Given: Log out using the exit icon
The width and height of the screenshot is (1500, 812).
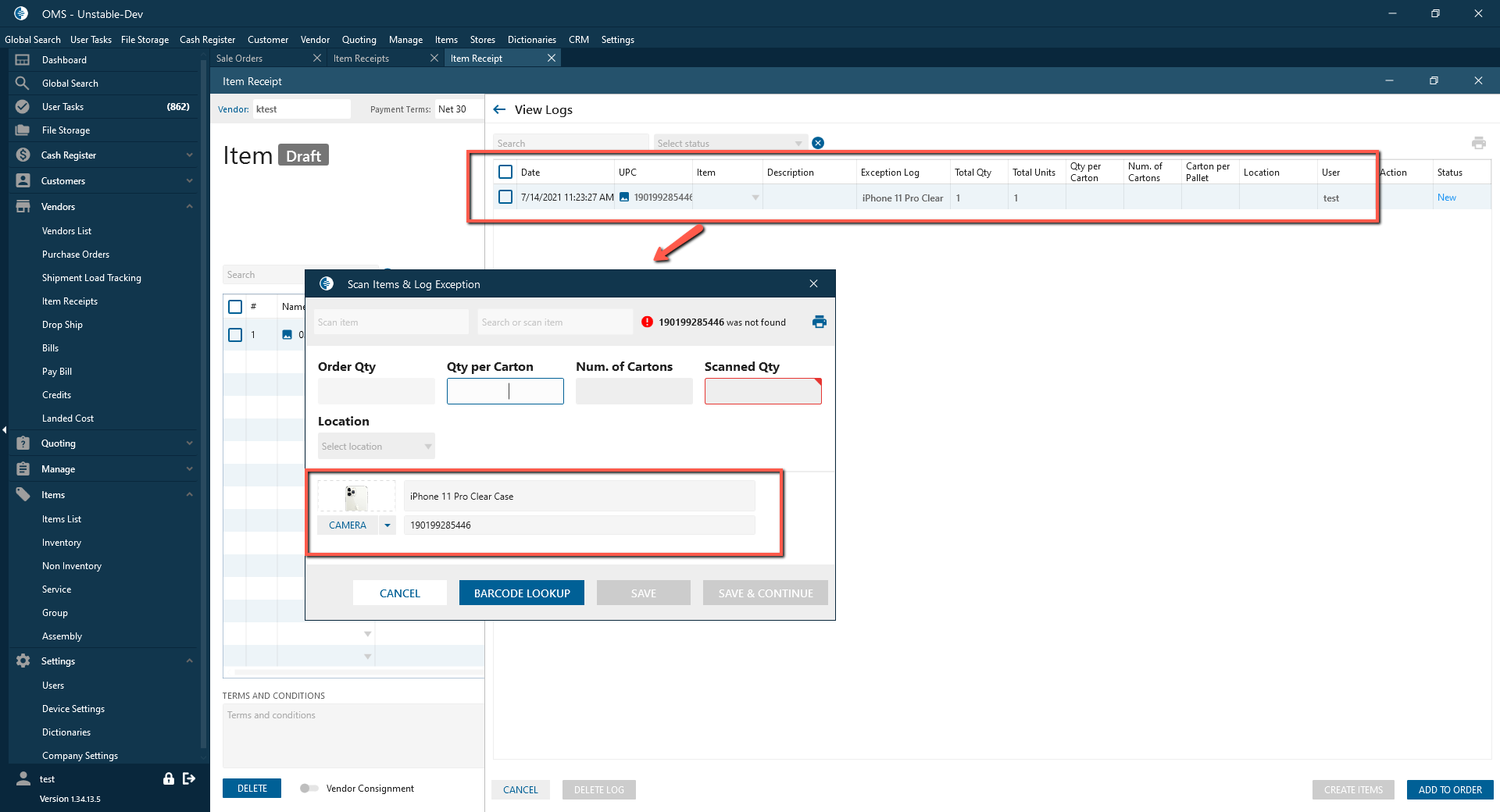Looking at the screenshot, I should pyautogui.click(x=189, y=778).
